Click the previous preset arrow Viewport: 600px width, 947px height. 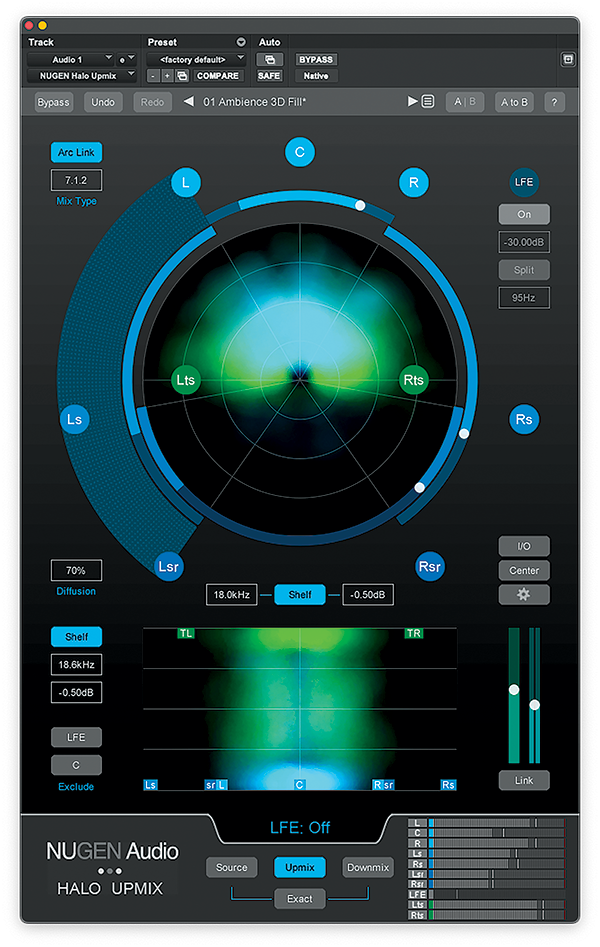pos(188,102)
